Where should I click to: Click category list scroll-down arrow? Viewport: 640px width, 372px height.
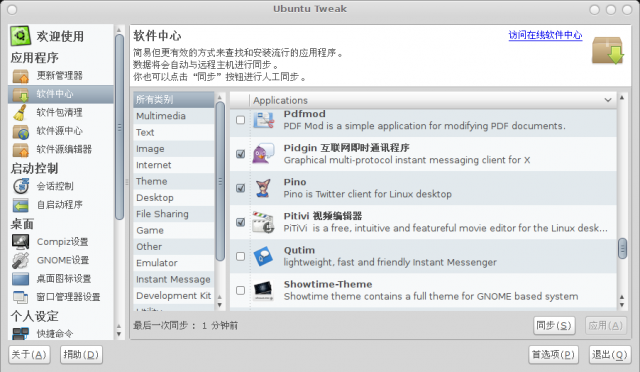click(x=220, y=305)
